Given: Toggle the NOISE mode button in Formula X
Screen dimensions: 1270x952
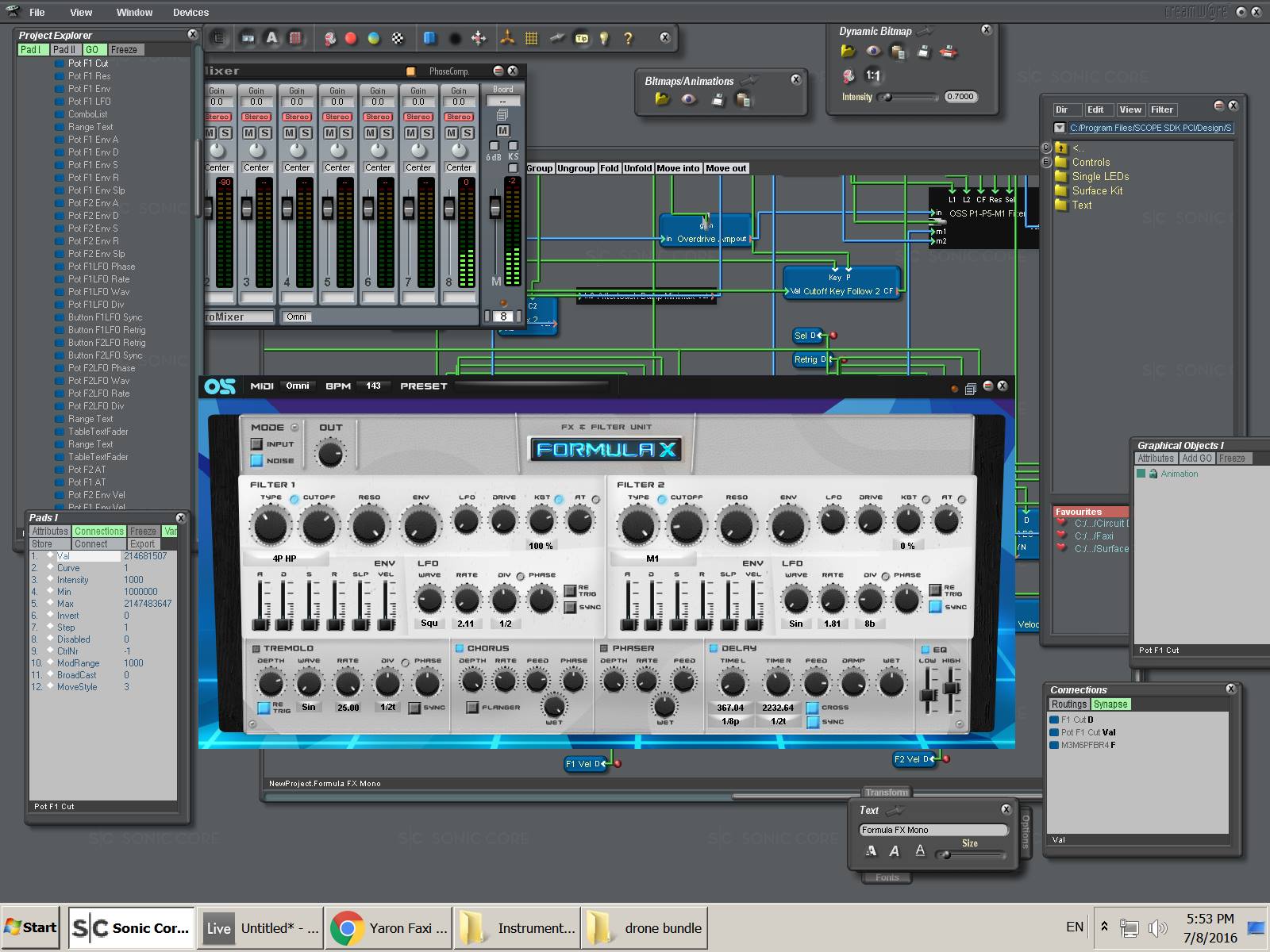Looking at the screenshot, I should (x=256, y=460).
